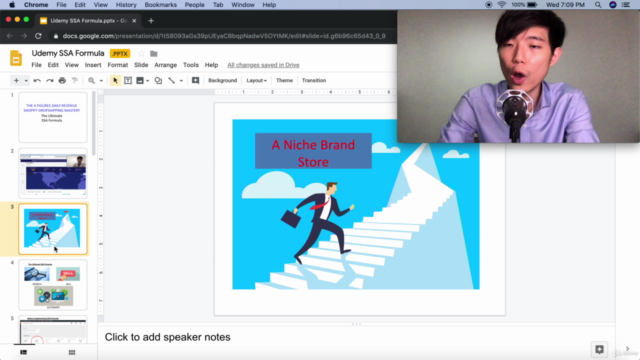
Task: Click All changes saved in Drive link
Action: tap(263, 65)
